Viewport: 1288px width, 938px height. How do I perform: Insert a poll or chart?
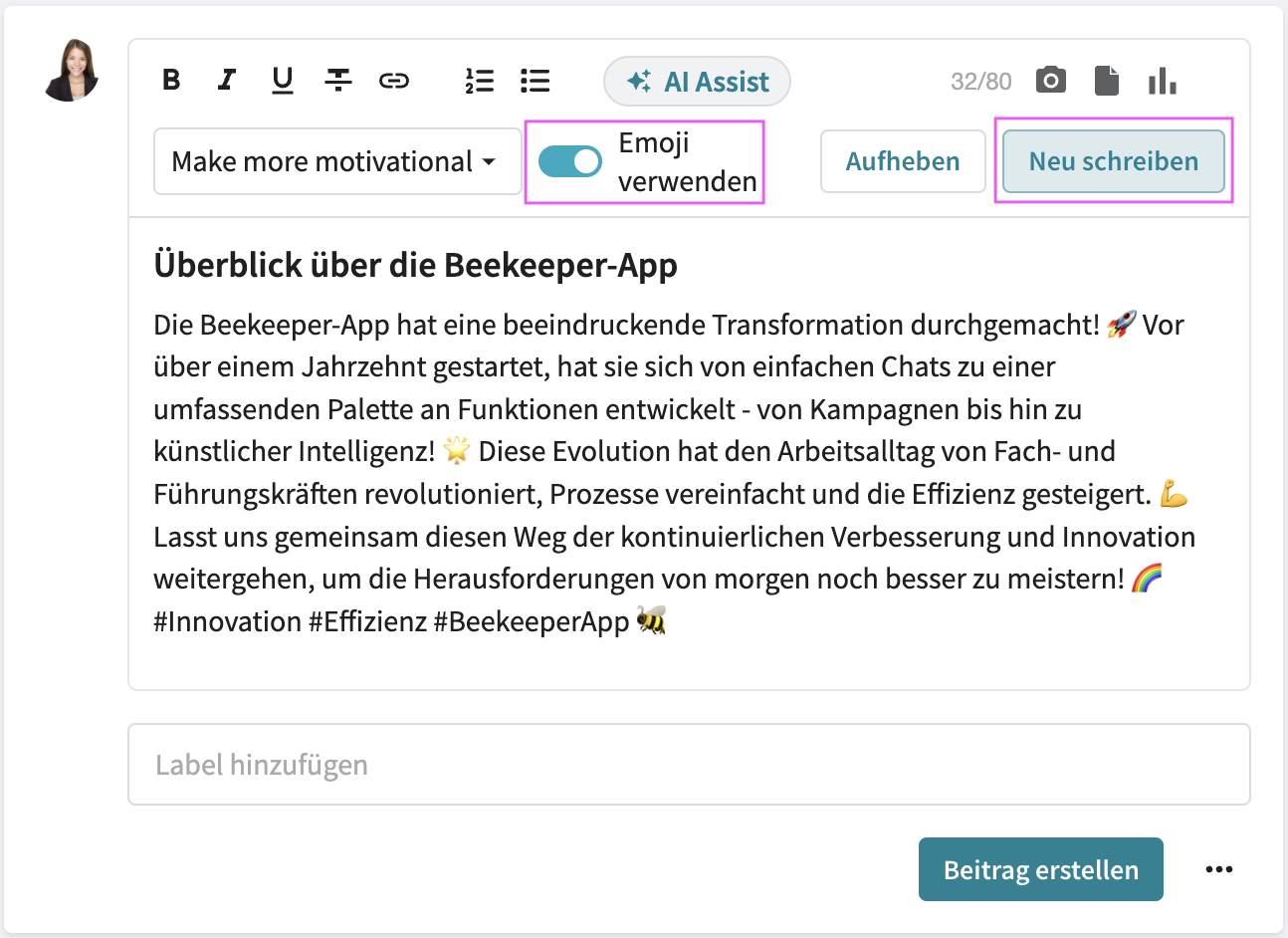pyautogui.click(x=1163, y=81)
